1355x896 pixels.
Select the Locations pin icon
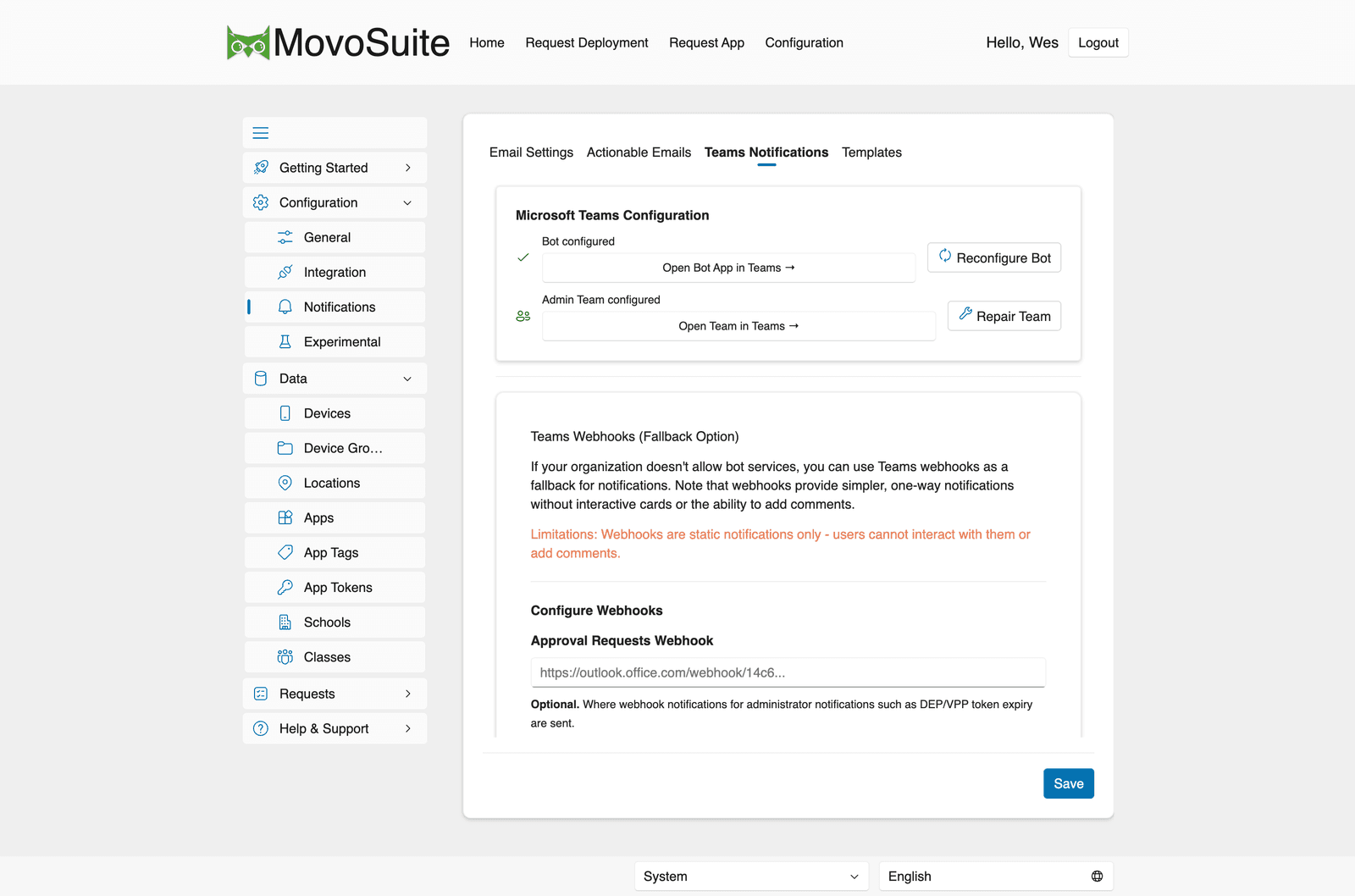coord(285,483)
